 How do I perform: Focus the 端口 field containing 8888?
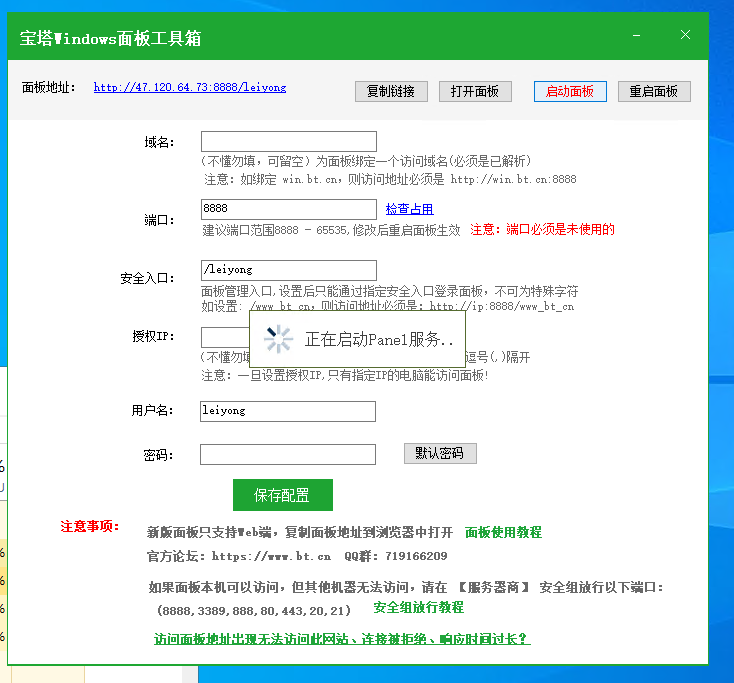[x=288, y=209]
